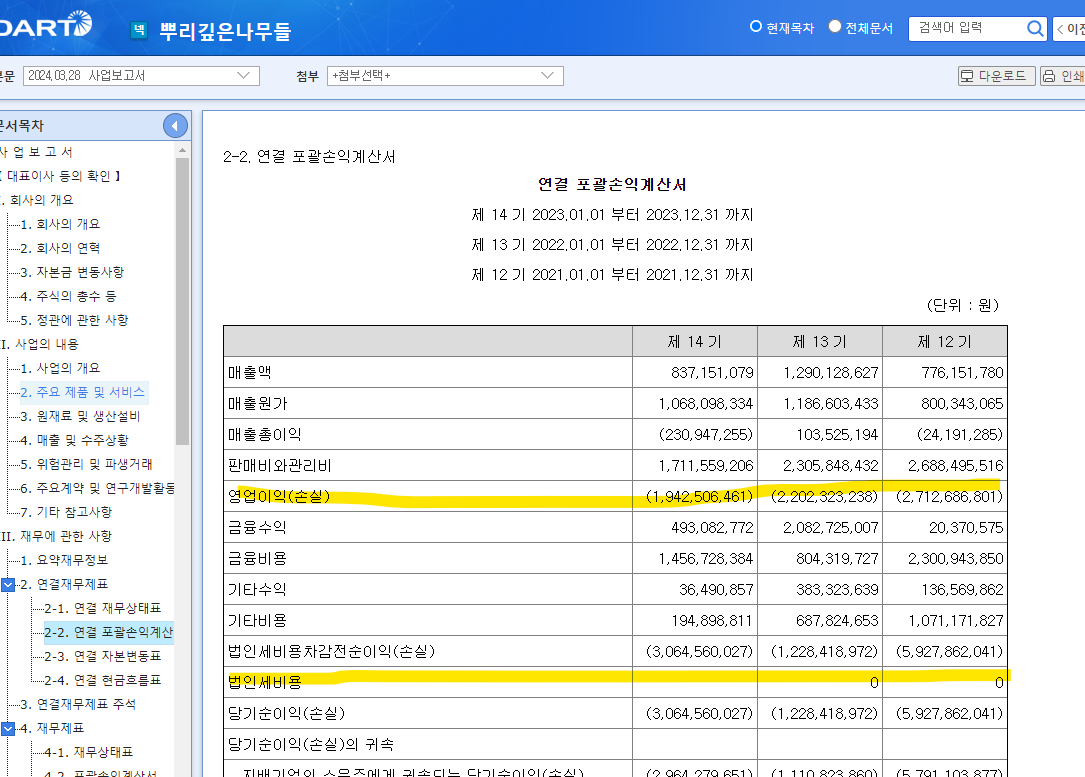The height and width of the screenshot is (777, 1085).
Task: Open the 2024.03.28 사업보고서 dropdown
Action: coord(141,75)
